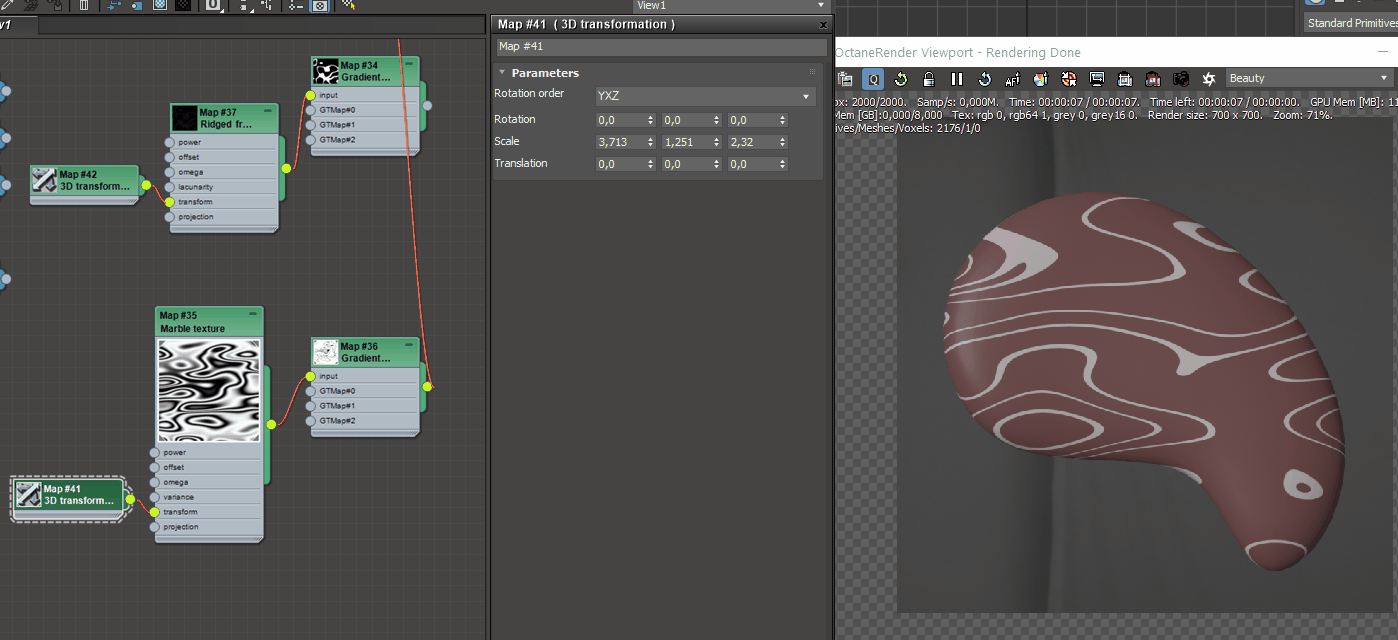Click the film region frame icon
The width and height of the screenshot is (1398, 640).
[x=1125, y=79]
